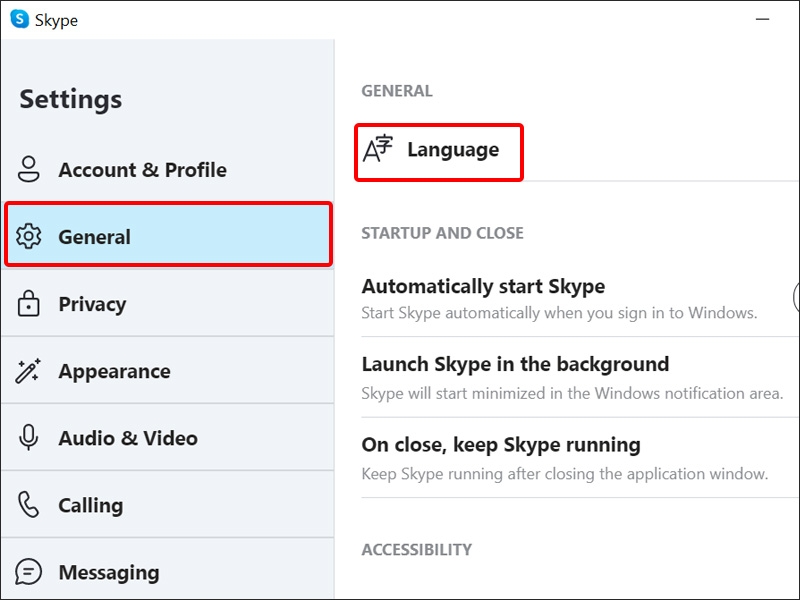Screen dimensions: 800x600
Task: Click the Calling phone handset icon
Action: pos(28,505)
